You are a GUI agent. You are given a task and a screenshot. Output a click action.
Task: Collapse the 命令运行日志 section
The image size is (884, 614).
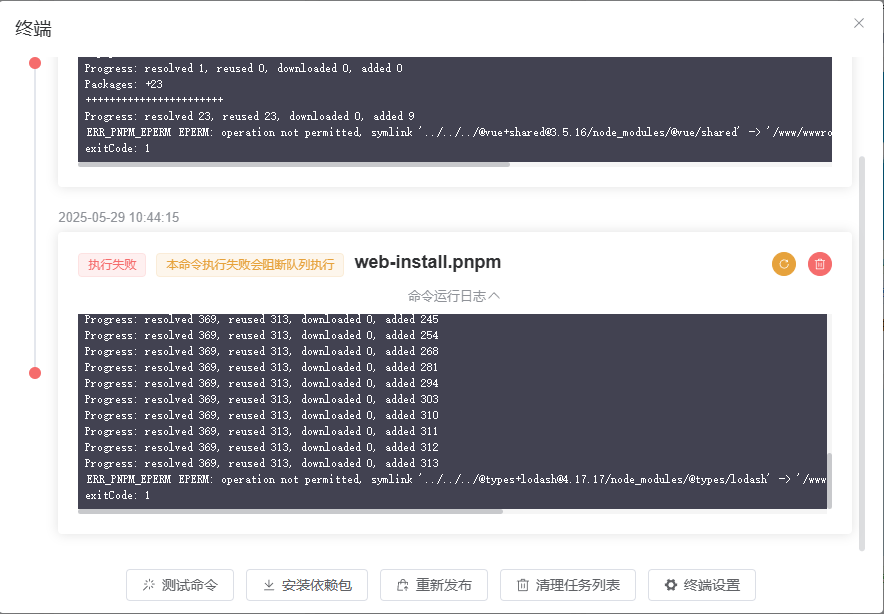[453, 296]
